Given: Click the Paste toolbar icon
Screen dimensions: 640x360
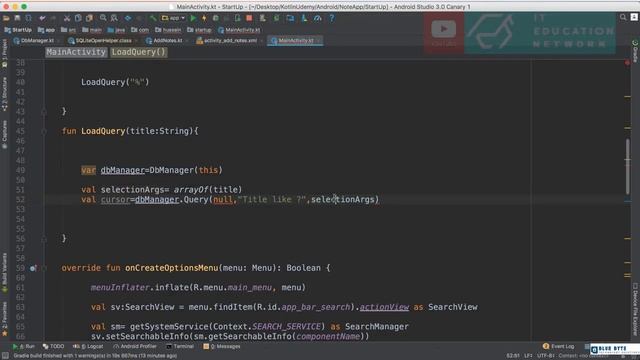Looking at the screenshot, I should pos(89,18).
